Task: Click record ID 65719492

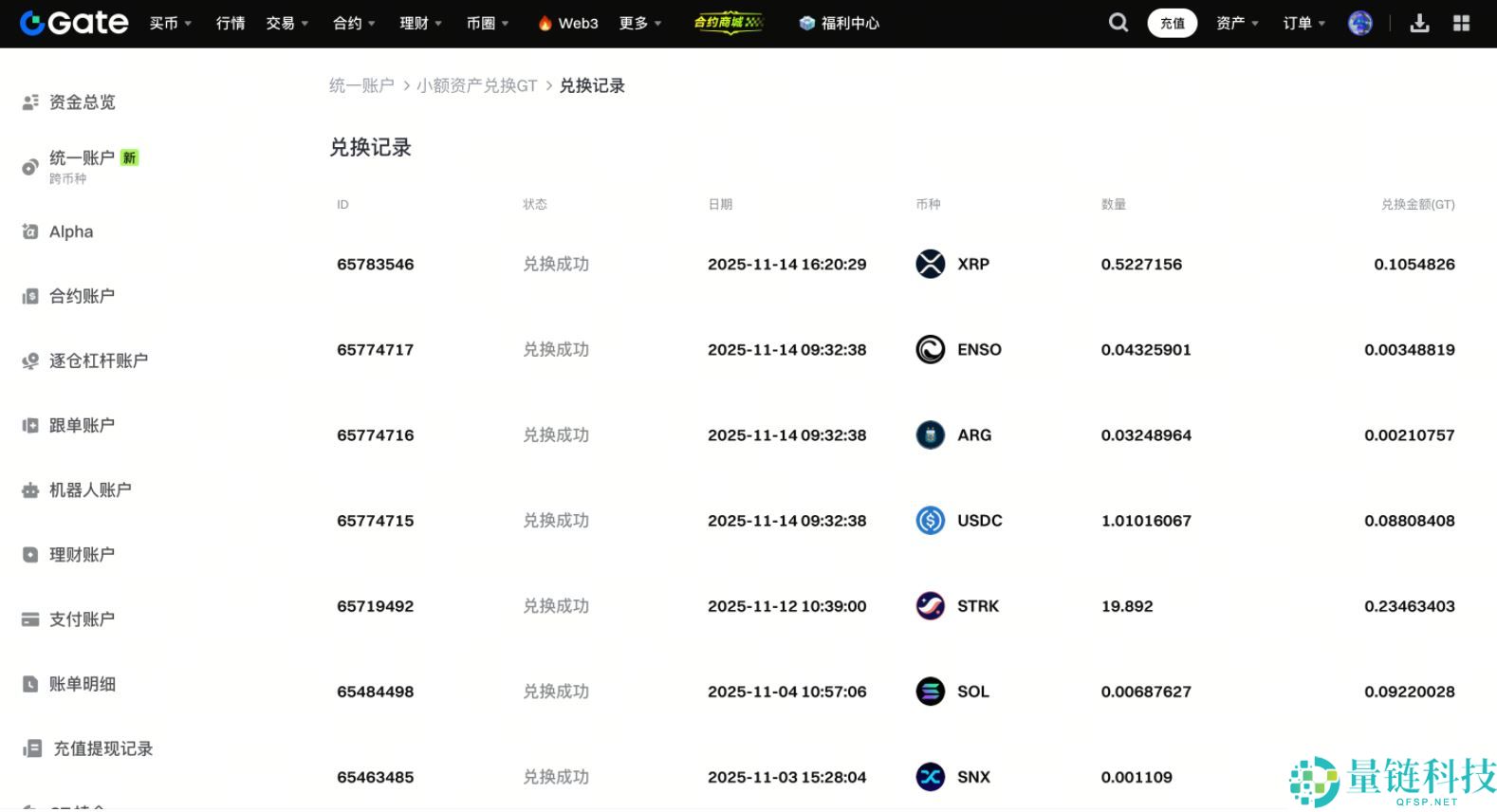Action: coord(376,605)
